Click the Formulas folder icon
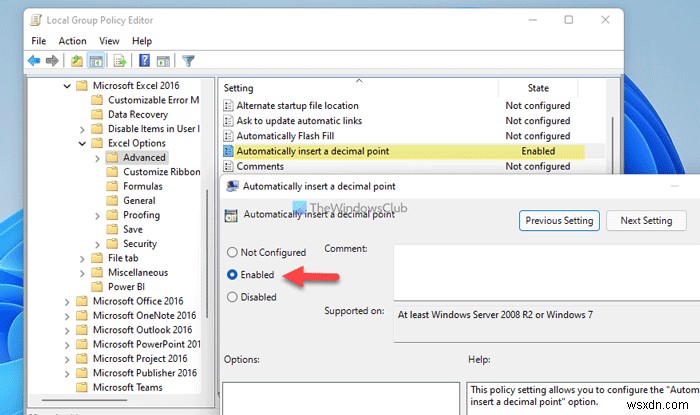The width and height of the screenshot is (700, 415). coord(112,186)
